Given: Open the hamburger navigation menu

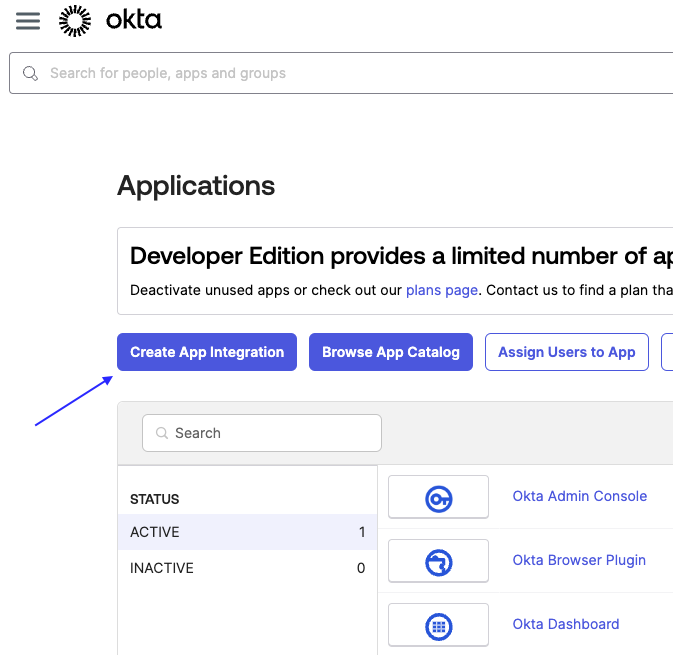Looking at the screenshot, I should click(x=28, y=21).
